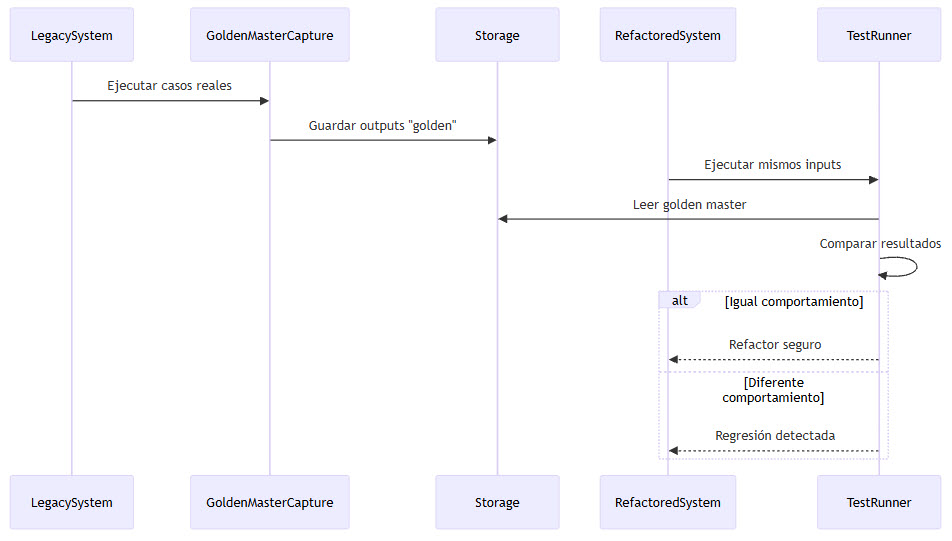Select the "Leer golden master" message label
The image size is (952, 541).
(x=689, y=205)
